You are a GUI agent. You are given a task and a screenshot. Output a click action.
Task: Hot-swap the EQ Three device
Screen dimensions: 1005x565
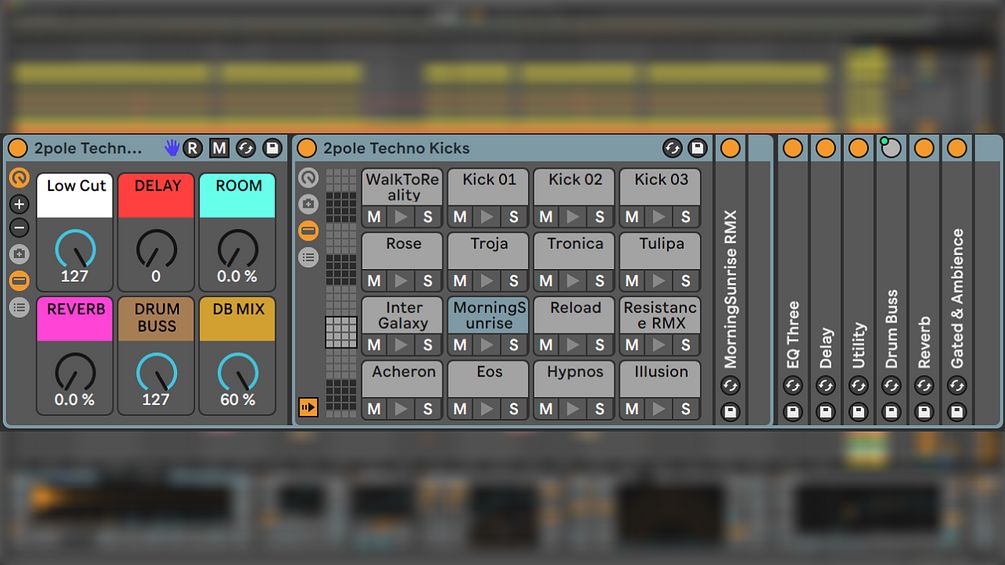tap(793, 386)
